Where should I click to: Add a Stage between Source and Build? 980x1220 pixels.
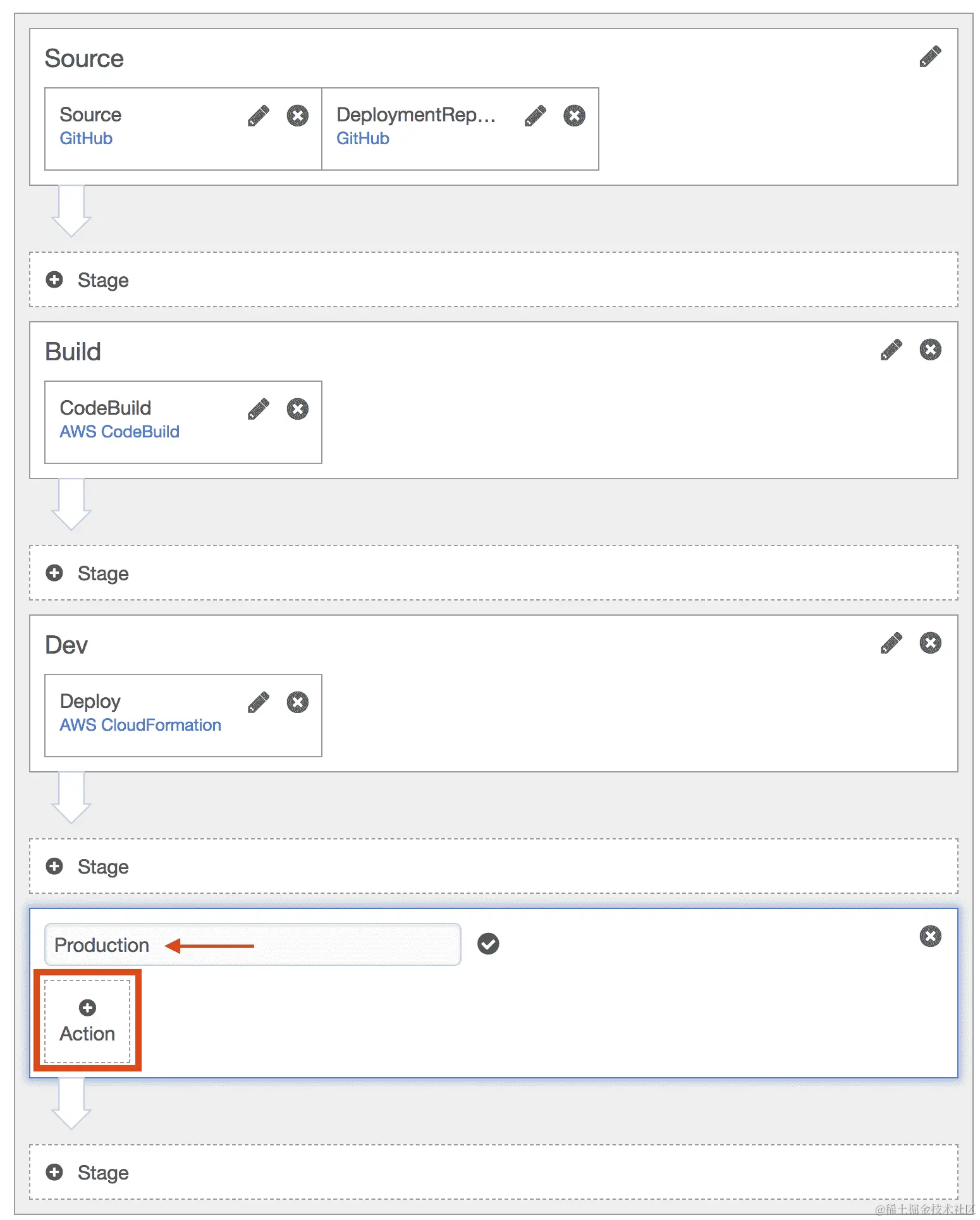[494, 279]
